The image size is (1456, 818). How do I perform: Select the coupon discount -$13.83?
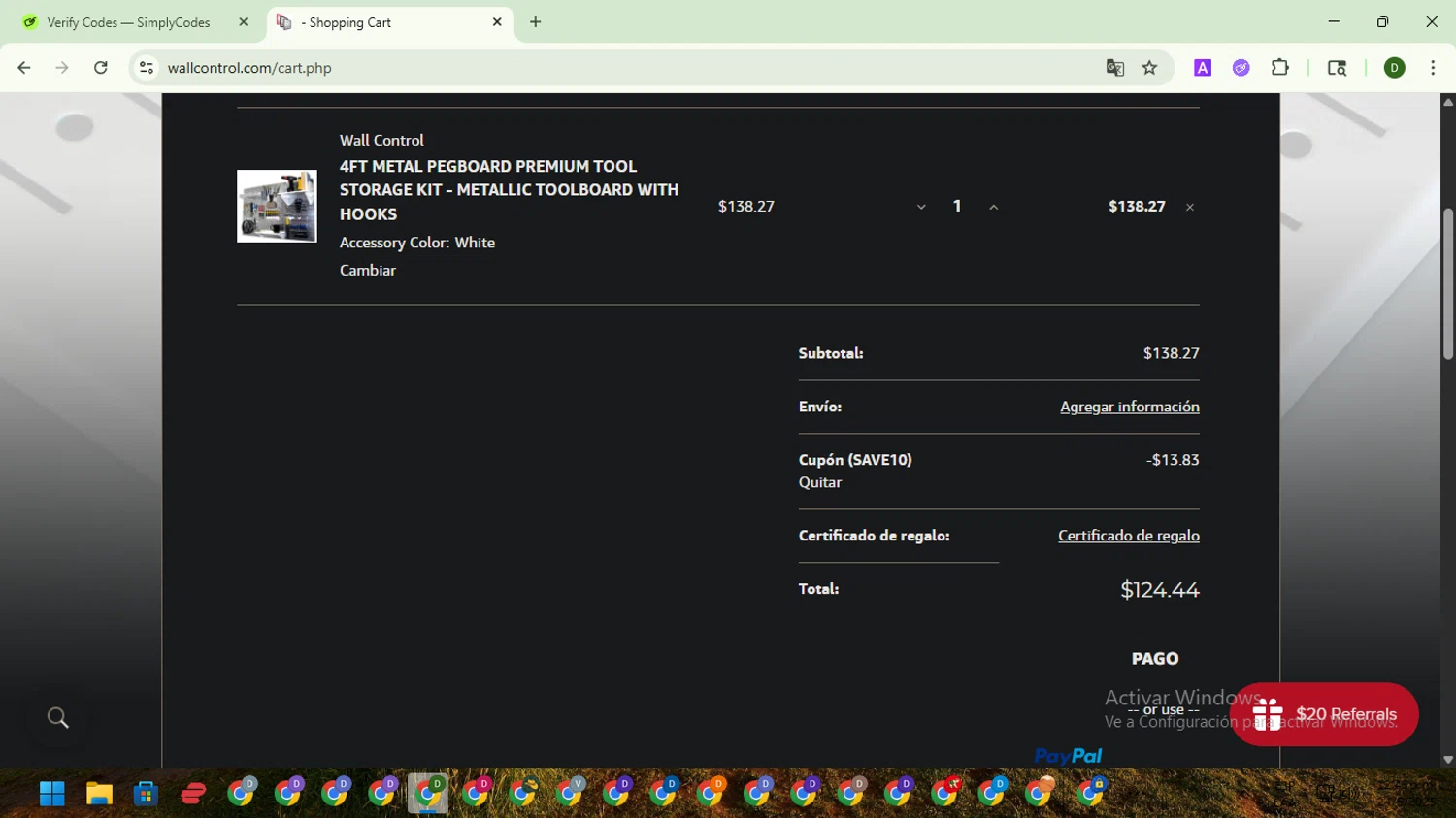pos(1173,460)
